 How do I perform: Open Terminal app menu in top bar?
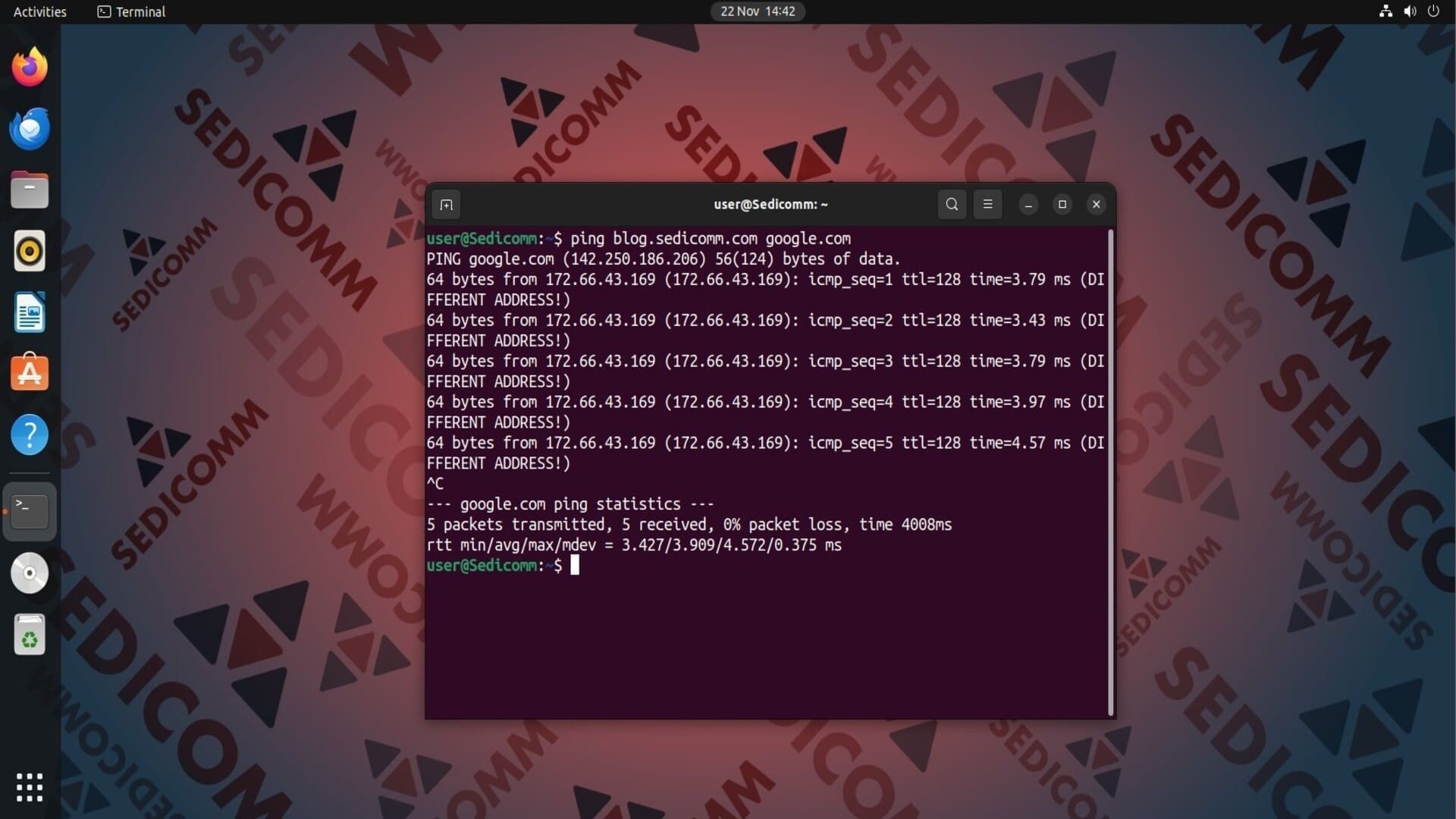click(x=131, y=11)
